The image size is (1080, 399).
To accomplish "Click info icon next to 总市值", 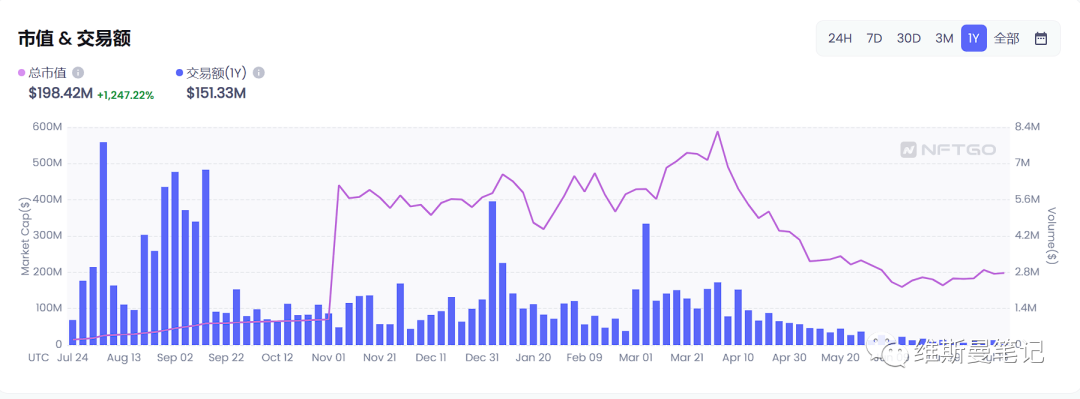I will pos(79,72).
